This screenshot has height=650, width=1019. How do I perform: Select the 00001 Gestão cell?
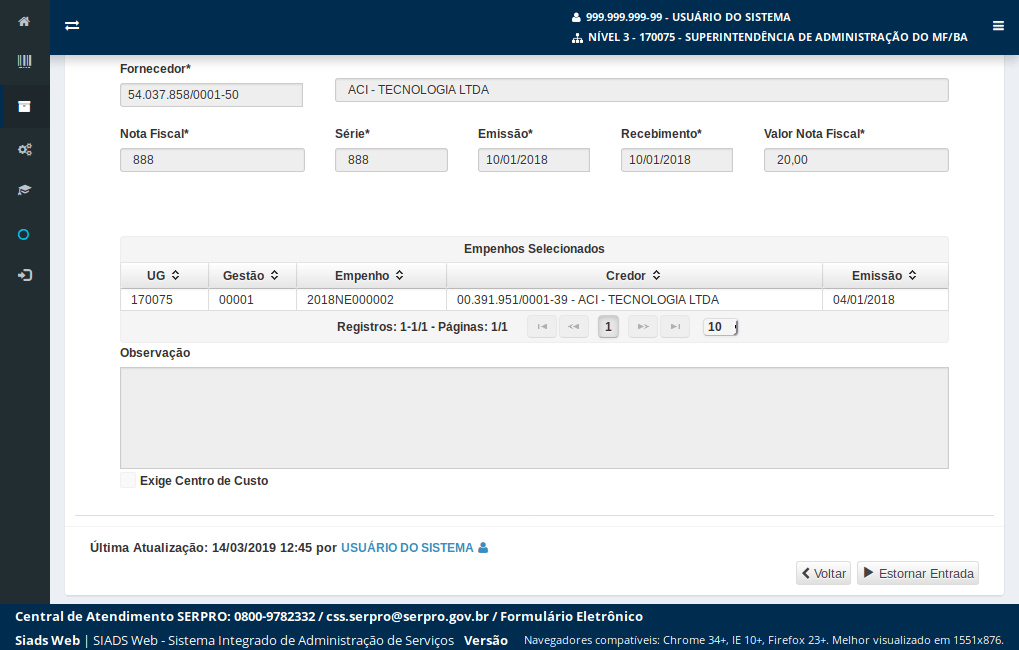[x=252, y=300]
